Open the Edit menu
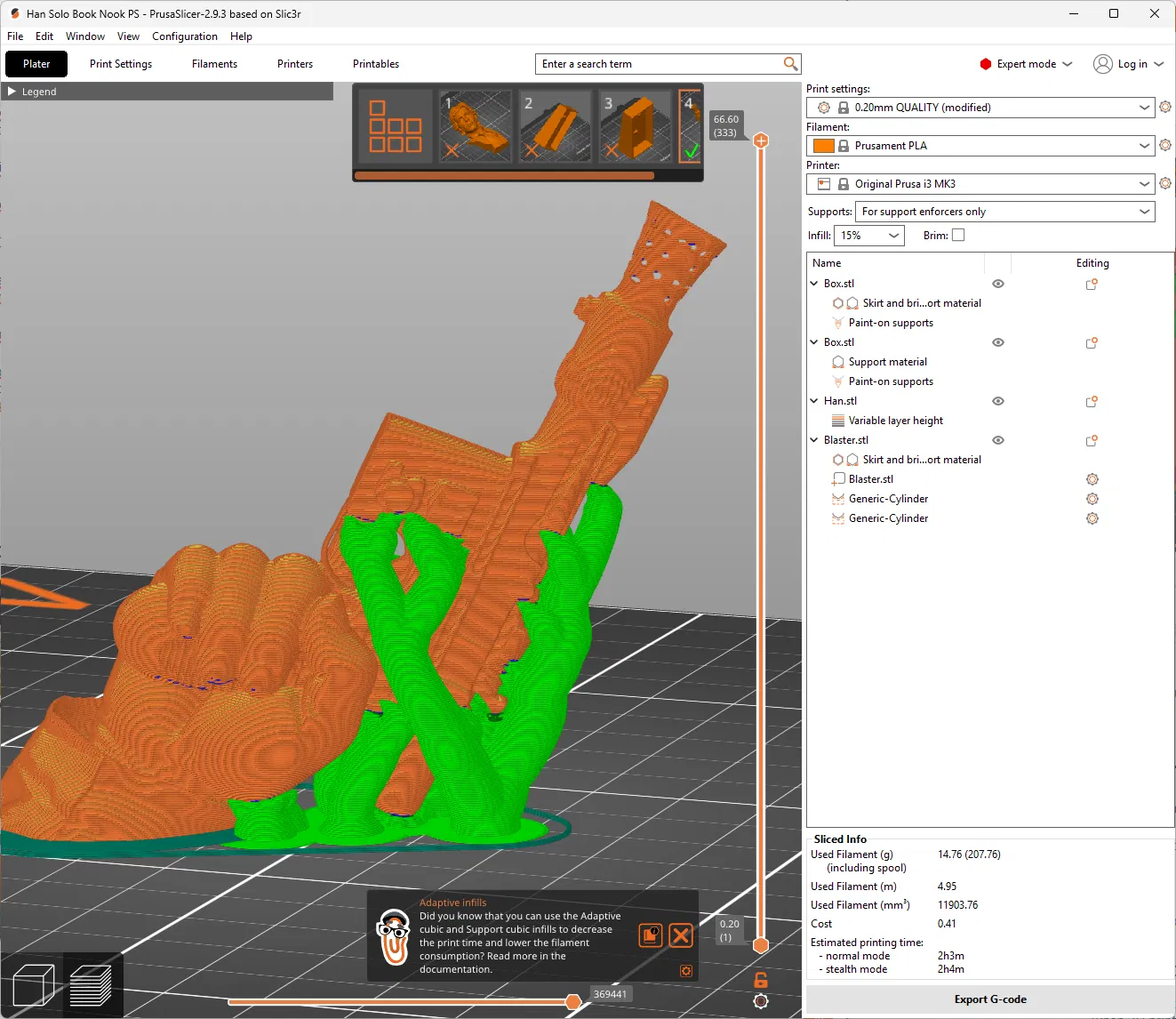1176x1019 pixels. 44,36
